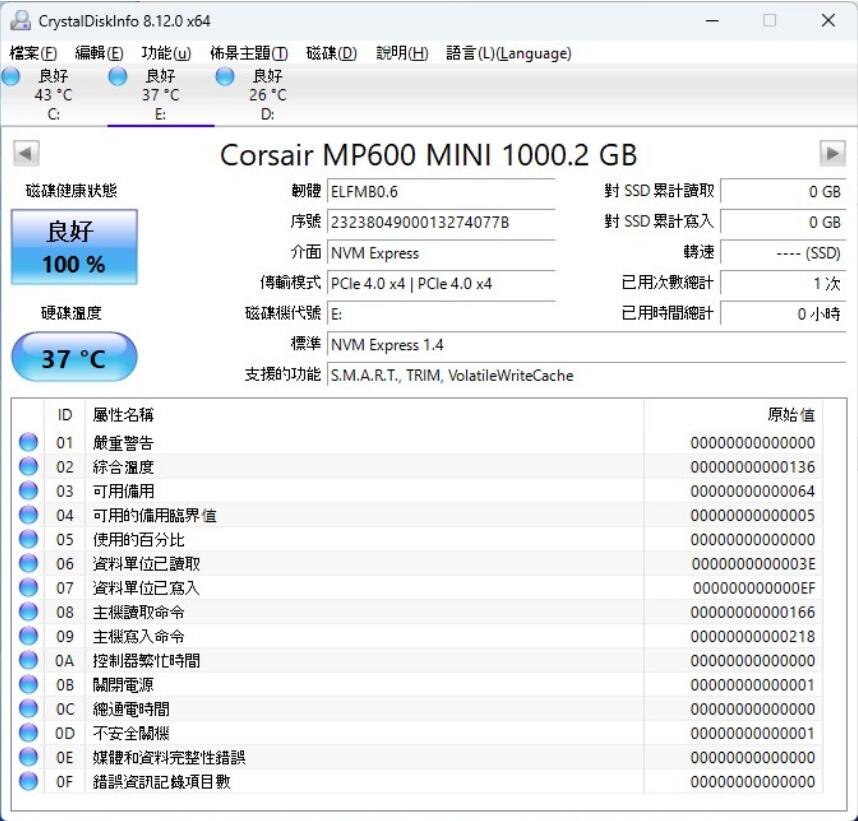This screenshot has height=821, width=858.
Task: Click the 37 °C temperature indicator
Action: click(x=73, y=356)
